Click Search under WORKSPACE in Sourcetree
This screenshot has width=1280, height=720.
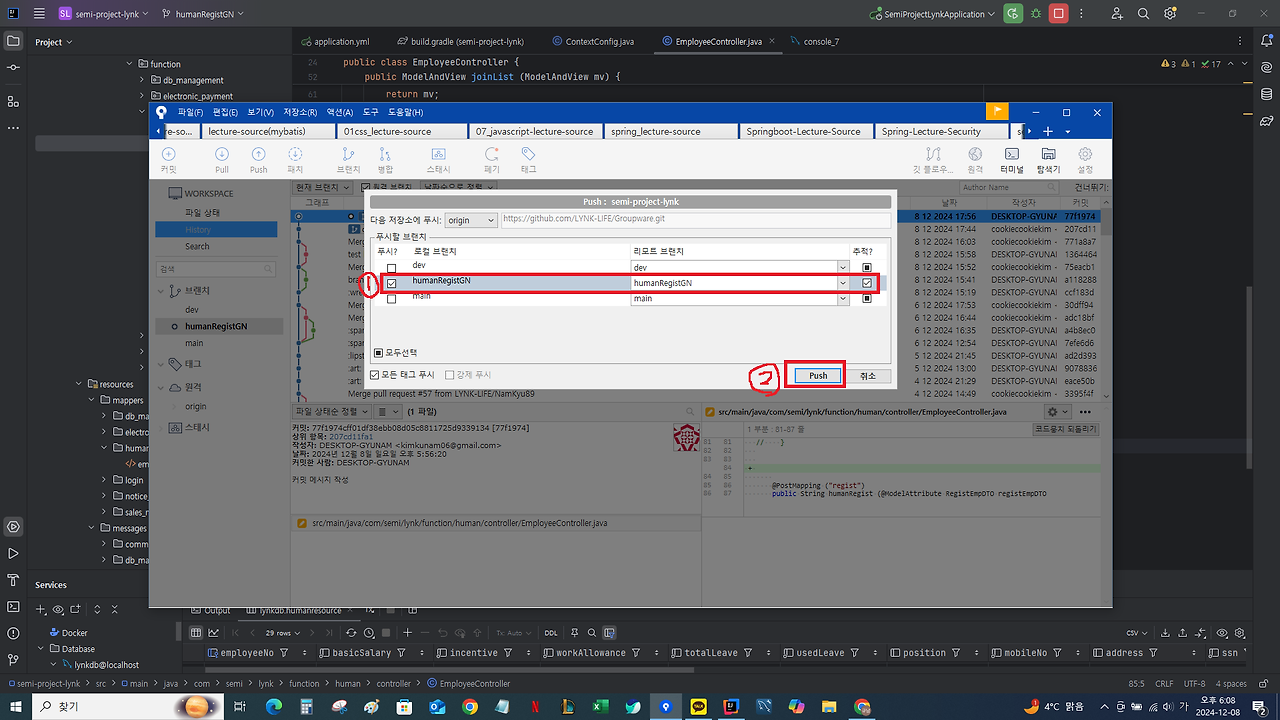click(197, 246)
